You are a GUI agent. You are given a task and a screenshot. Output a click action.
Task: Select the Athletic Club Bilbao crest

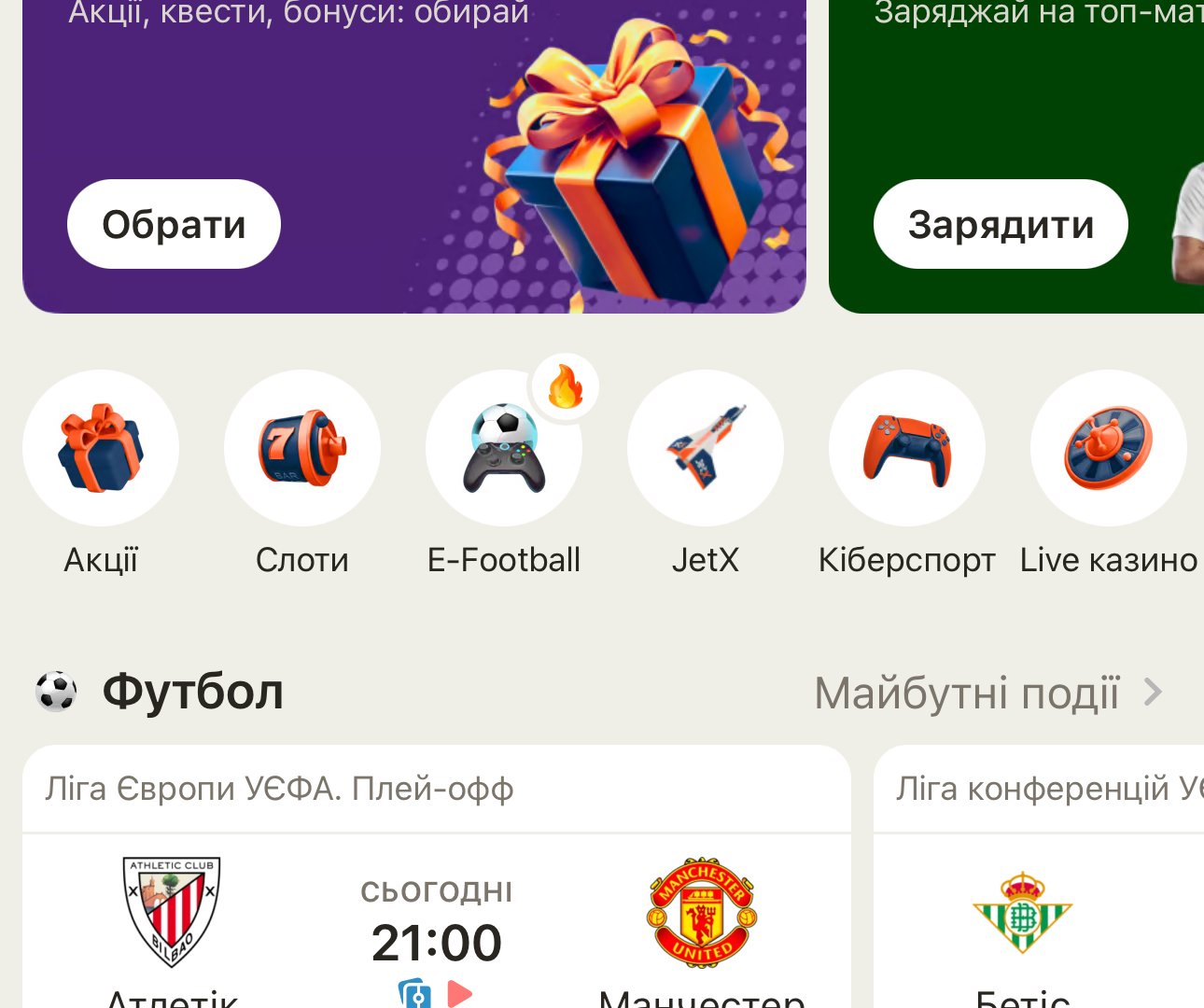(x=172, y=912)
